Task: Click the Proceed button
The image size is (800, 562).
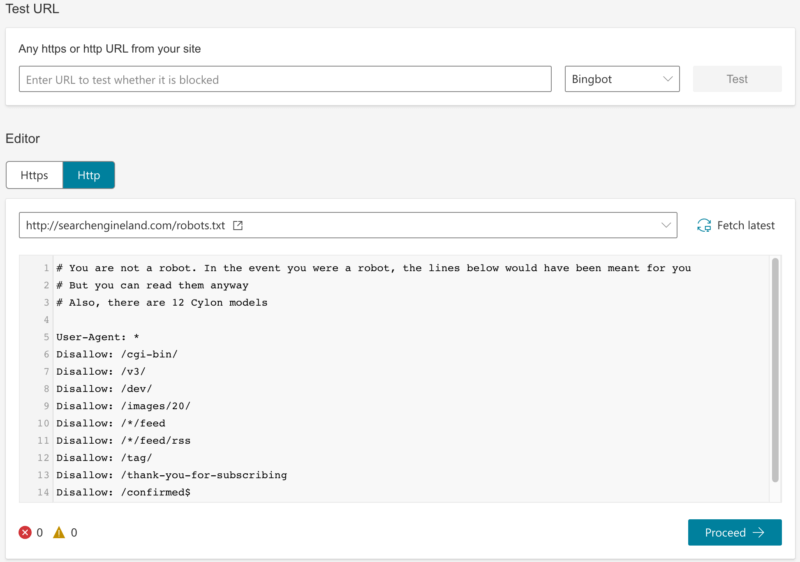Action: tap(734, 533)
